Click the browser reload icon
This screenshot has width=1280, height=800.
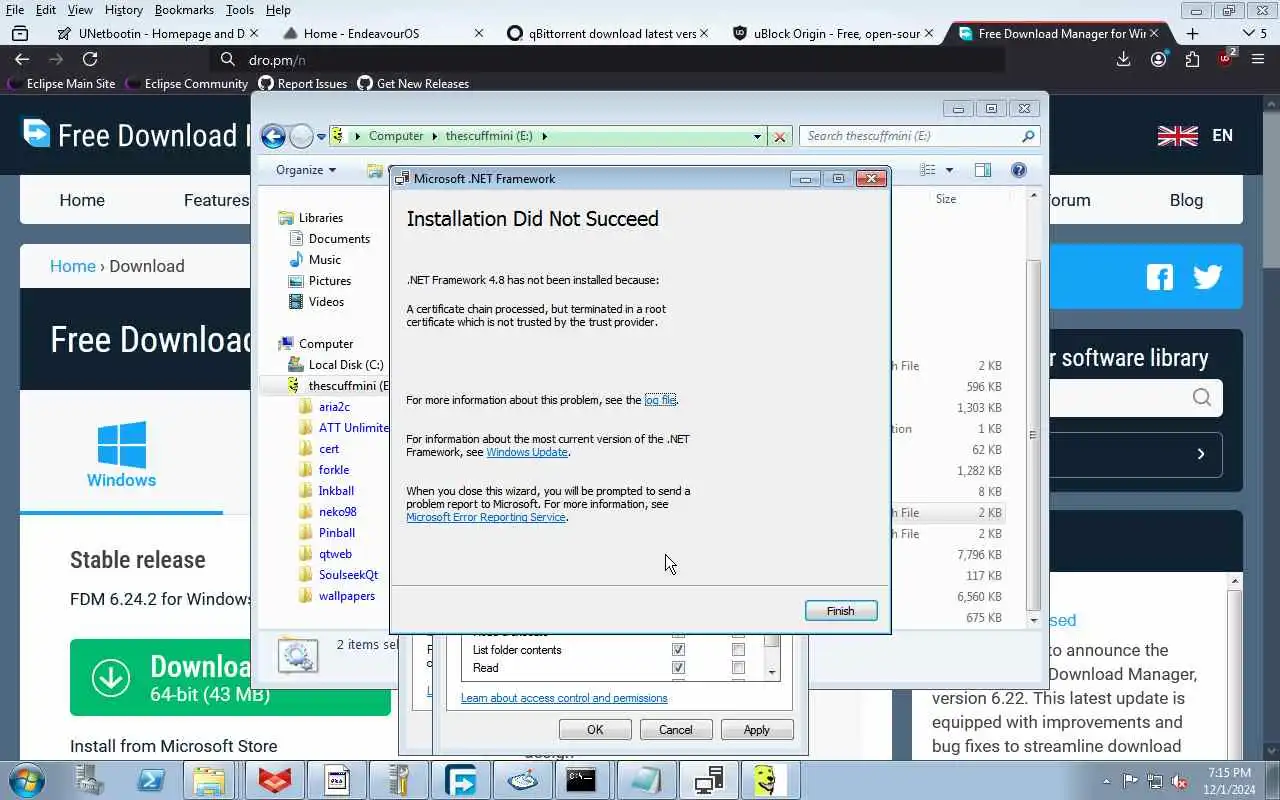click(x=90, y=60)
